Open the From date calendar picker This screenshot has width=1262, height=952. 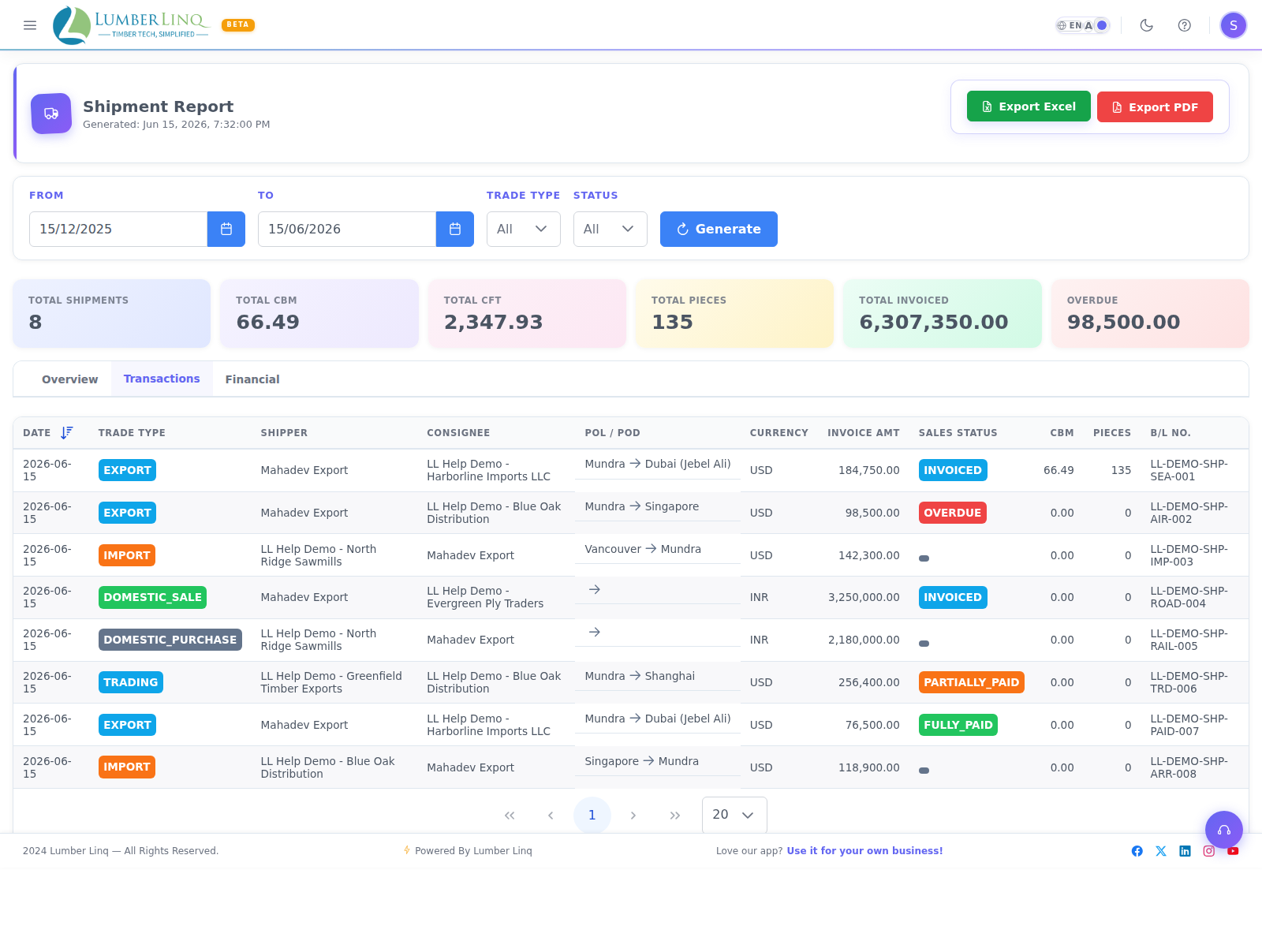pyautogui.click(x=226, y=229)
